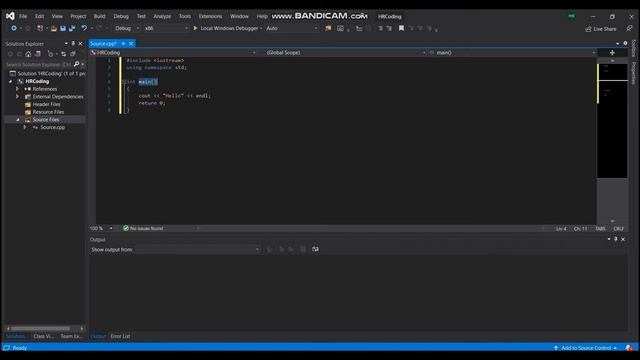Image resolution: width=640 pixels, height=360 pixels.
Task: Open the Show output from dropdown
Action: pyautogui.click(x=197, y=249)
